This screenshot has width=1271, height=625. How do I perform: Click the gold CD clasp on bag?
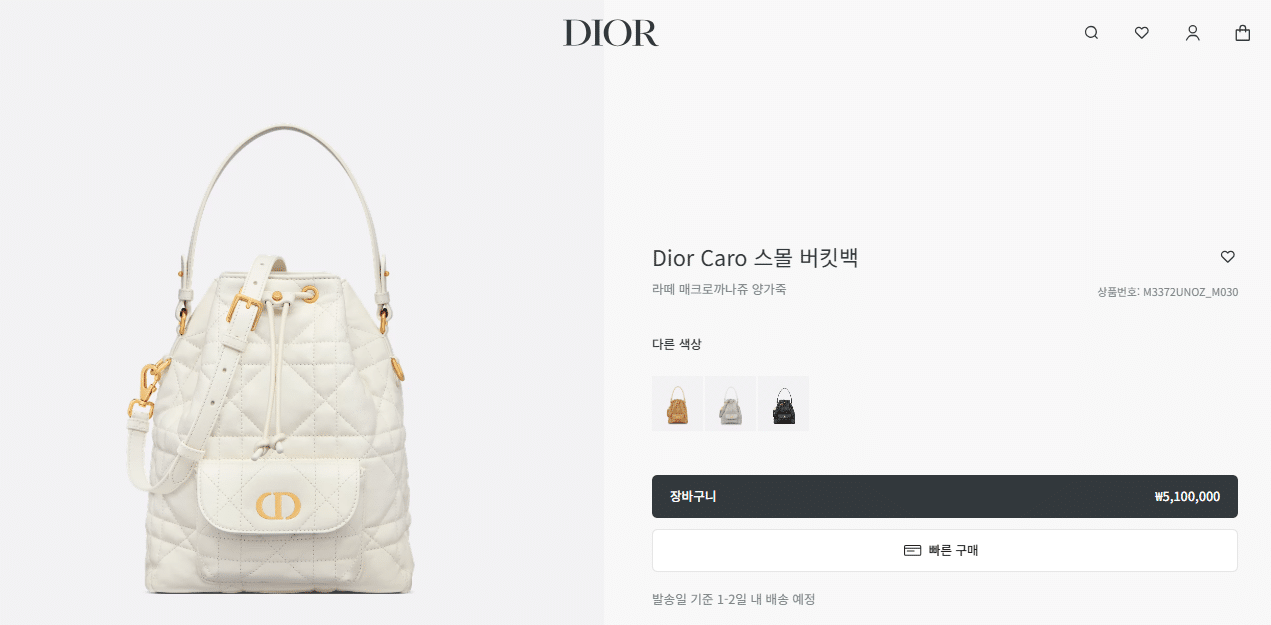278,505
